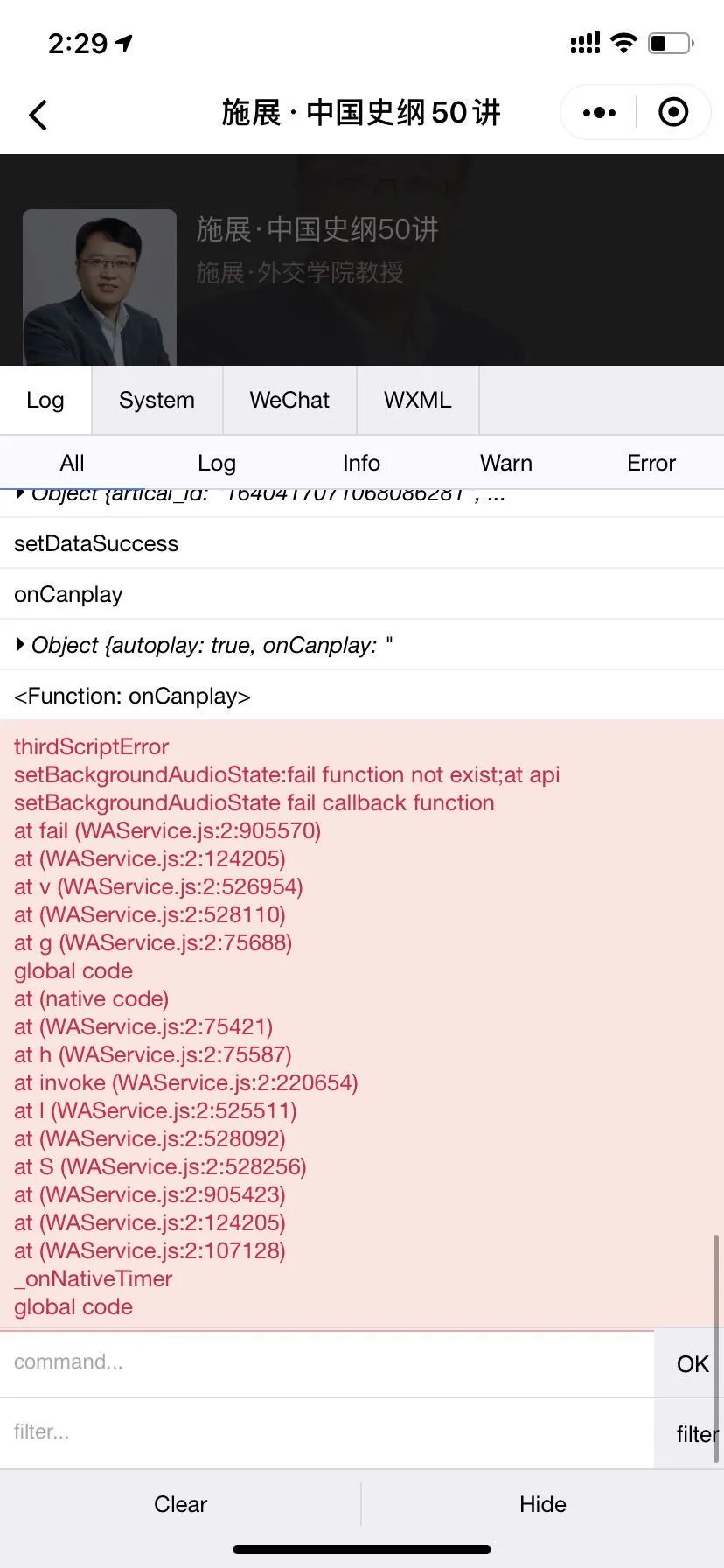This screenshot has width=724, height=1568.
Task: Tap the back arrow icon
Action: click(x=38, y=115)
